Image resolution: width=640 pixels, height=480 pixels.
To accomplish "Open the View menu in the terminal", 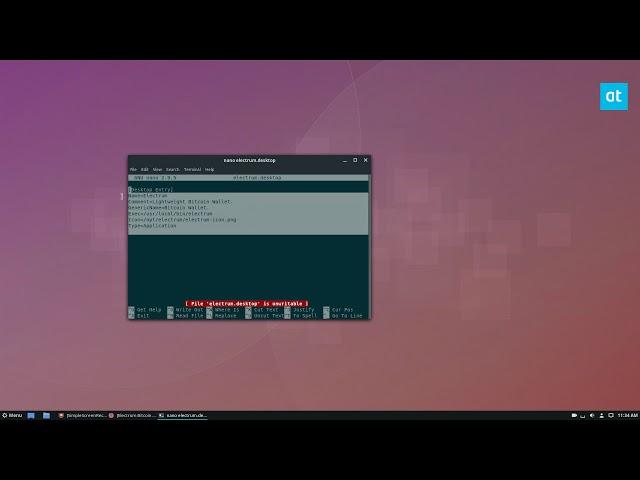I will tap(157, 169).
